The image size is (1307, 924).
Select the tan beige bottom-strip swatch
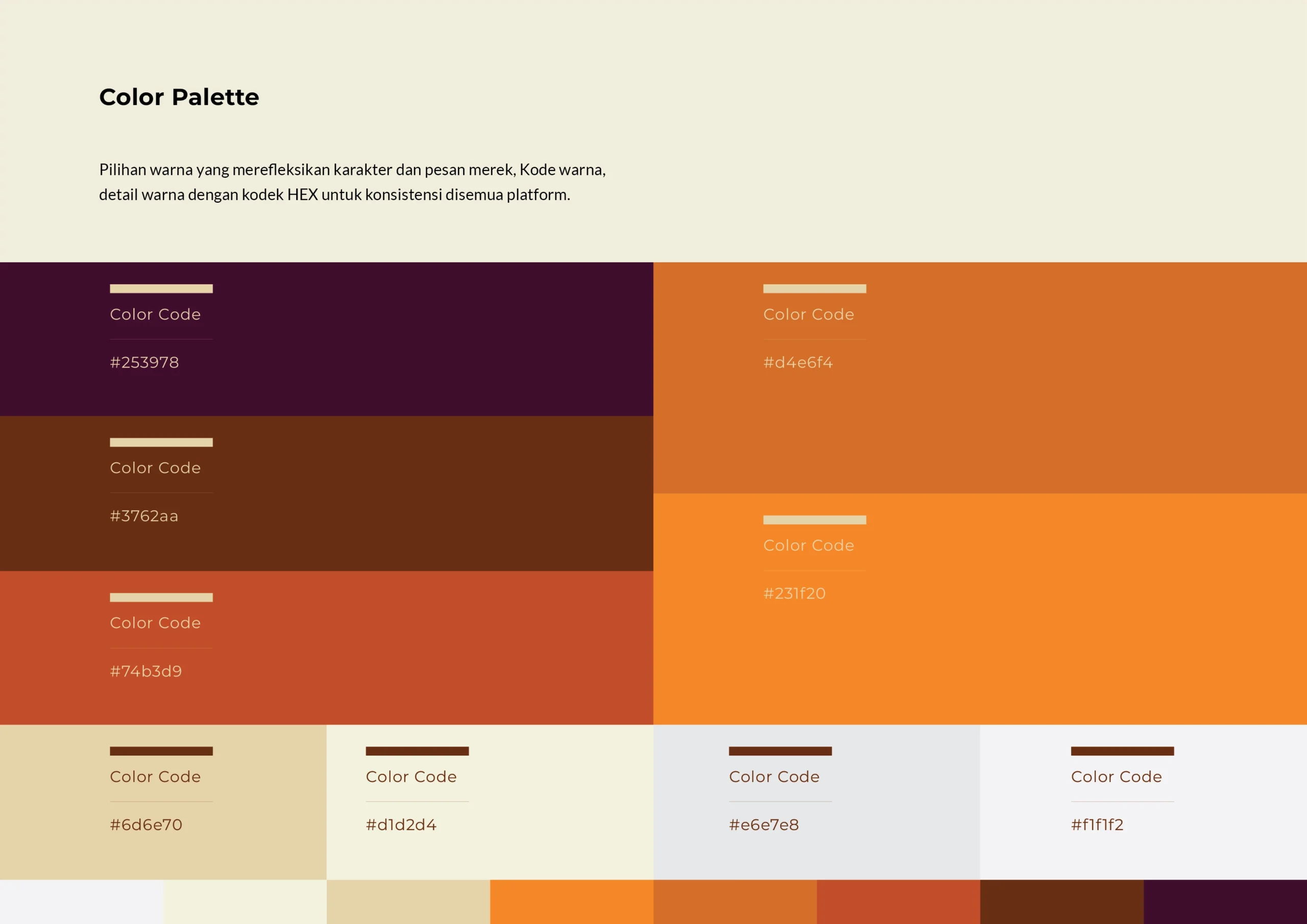click(408, 902)
